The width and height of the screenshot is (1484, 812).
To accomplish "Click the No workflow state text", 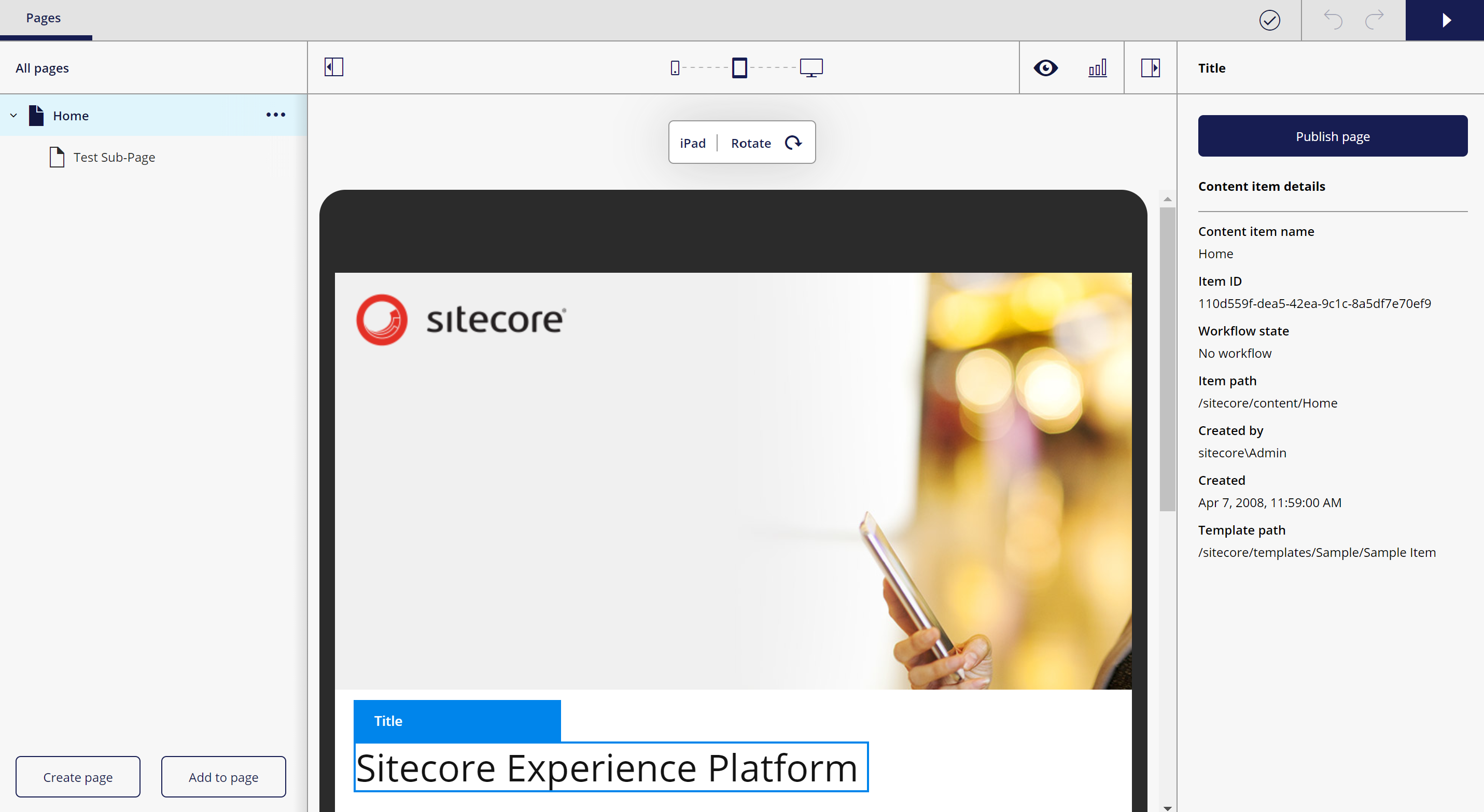I will pyautogui.click(x=1235, y=353).
